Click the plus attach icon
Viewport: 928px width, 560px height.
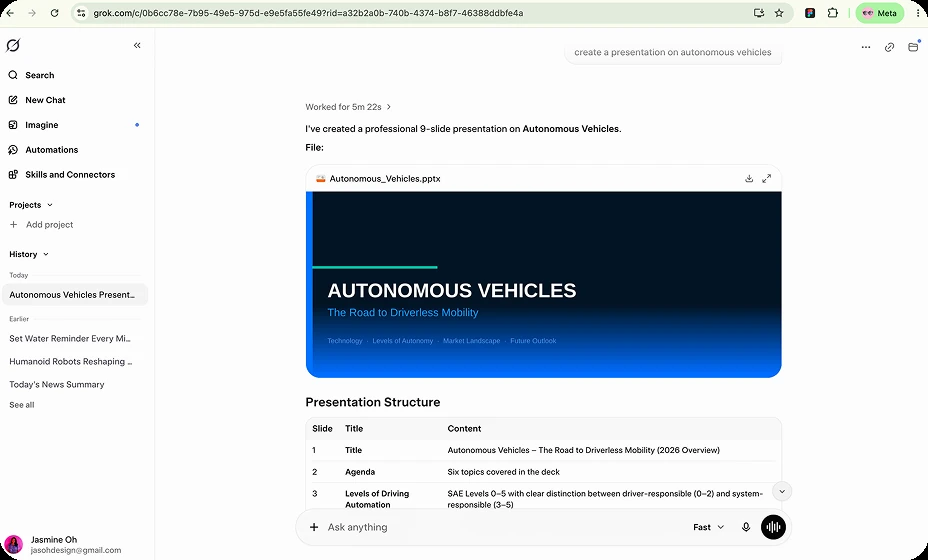pyautogui.click(x=314, y=527)
